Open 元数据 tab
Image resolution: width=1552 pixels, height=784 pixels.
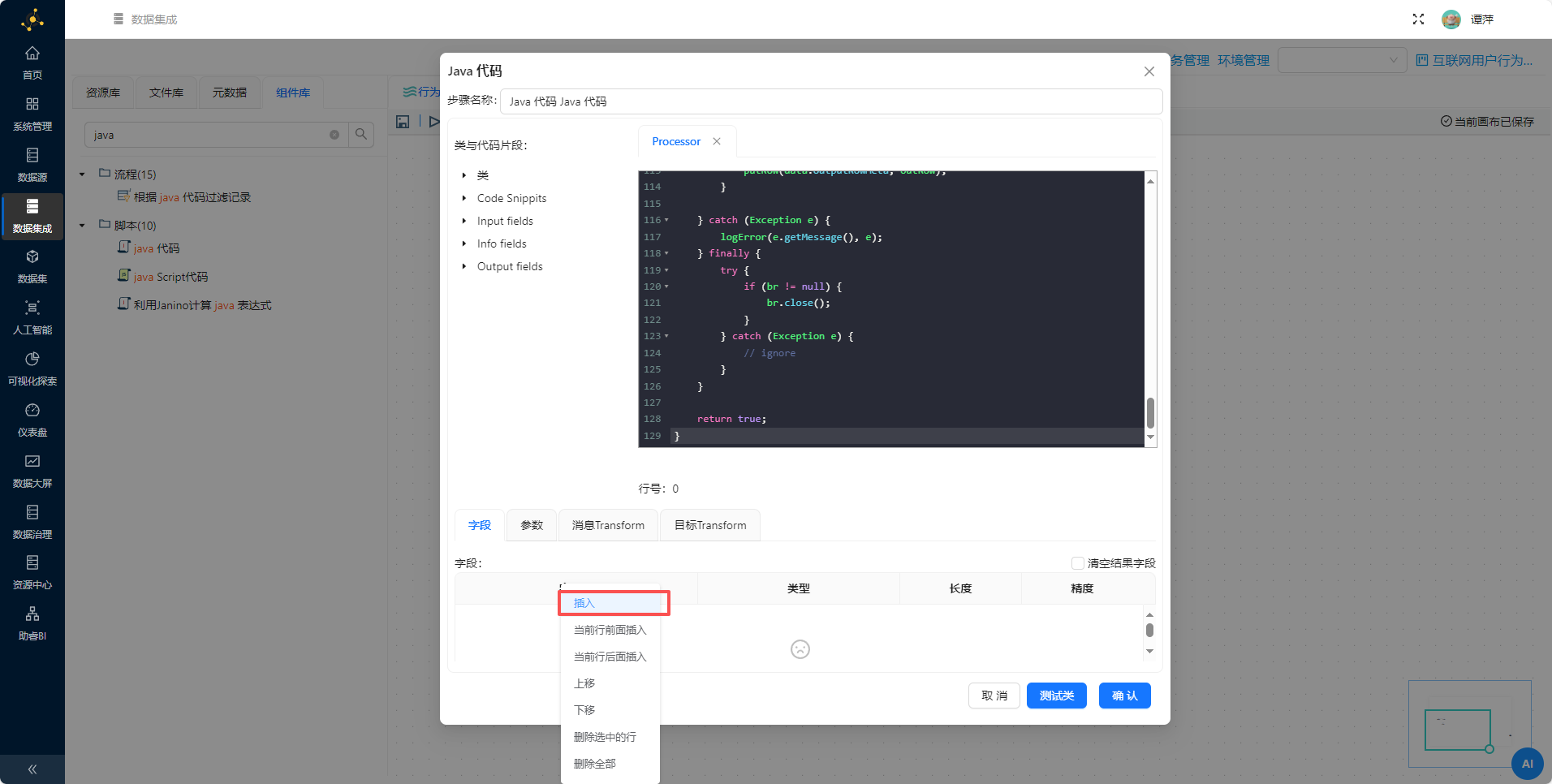tap(230, 93)
